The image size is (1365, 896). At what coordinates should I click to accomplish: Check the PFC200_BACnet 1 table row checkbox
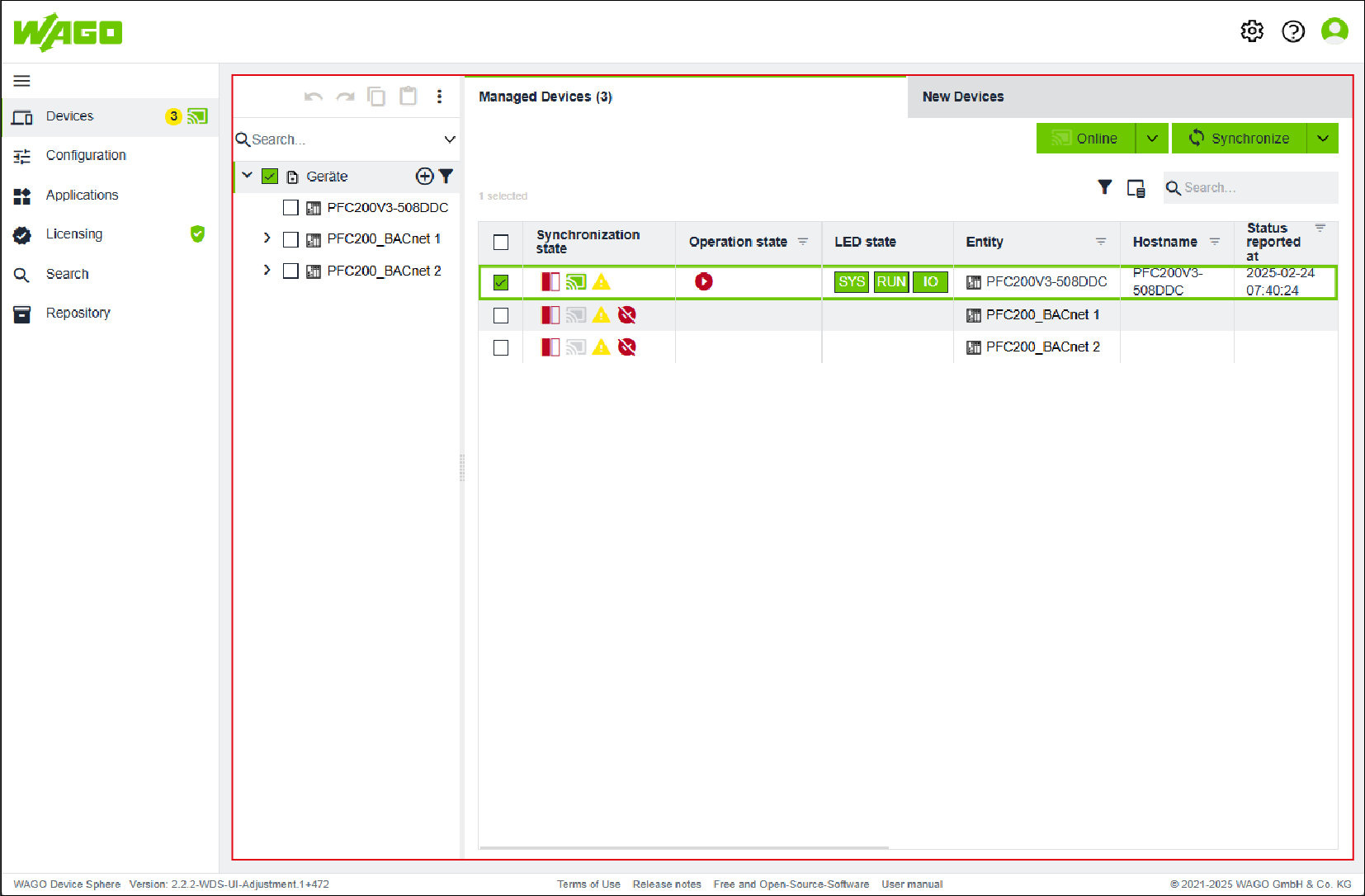(501, 315)
